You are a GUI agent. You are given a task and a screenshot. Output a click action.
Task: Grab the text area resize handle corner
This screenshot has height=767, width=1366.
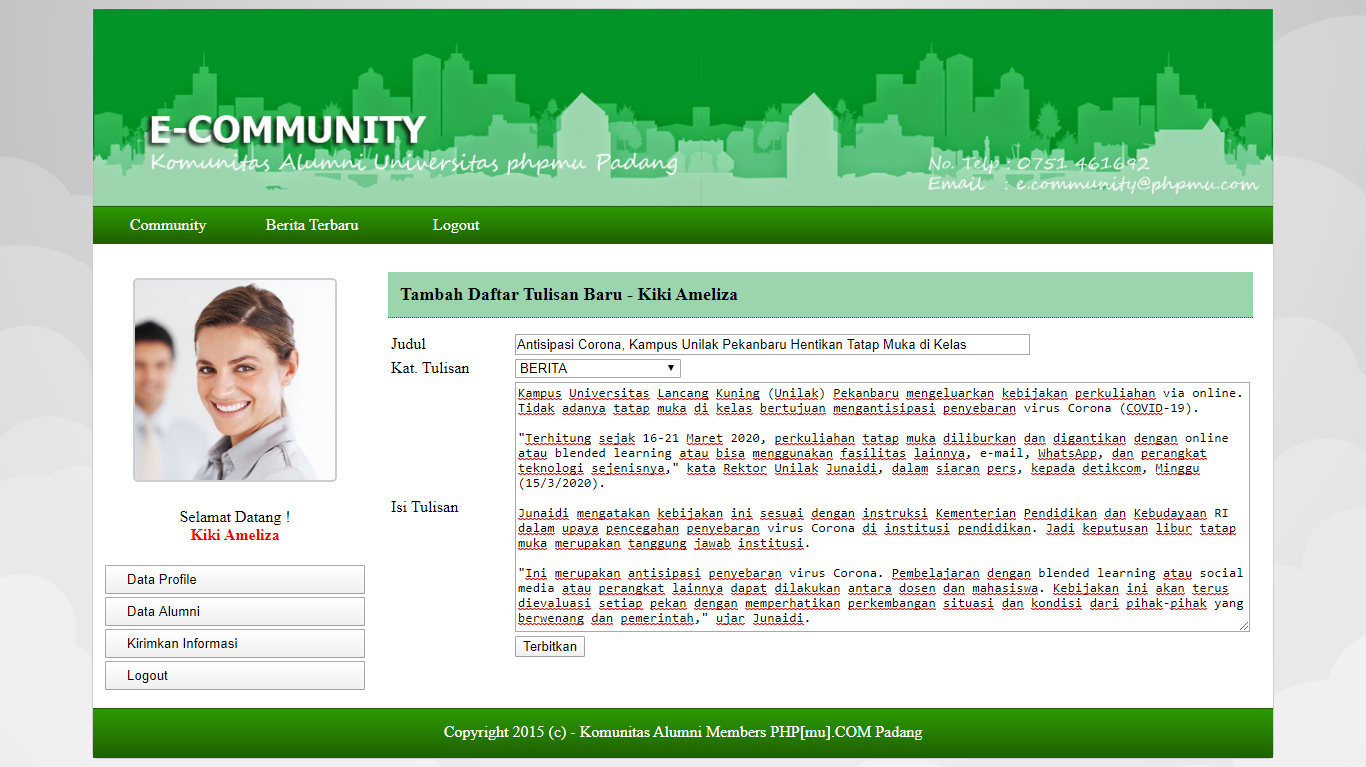[x=1244, y=626]
